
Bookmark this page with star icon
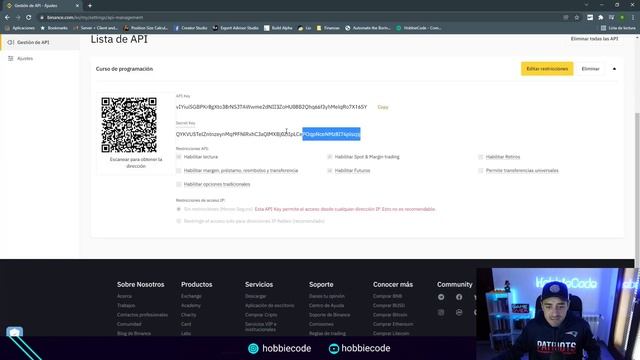577,18
